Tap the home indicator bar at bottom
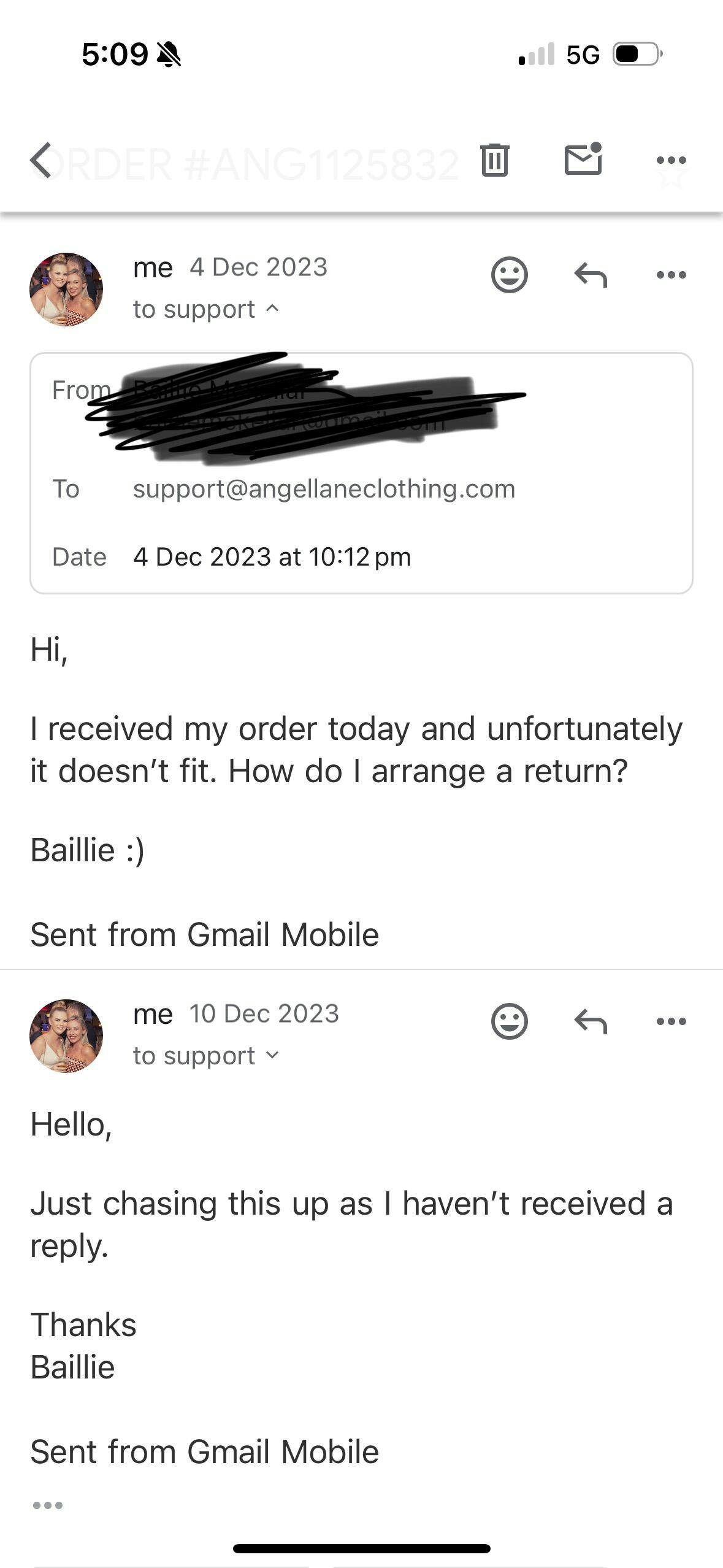This screenshot has height=1568, width=723. tap(362, 1548)
